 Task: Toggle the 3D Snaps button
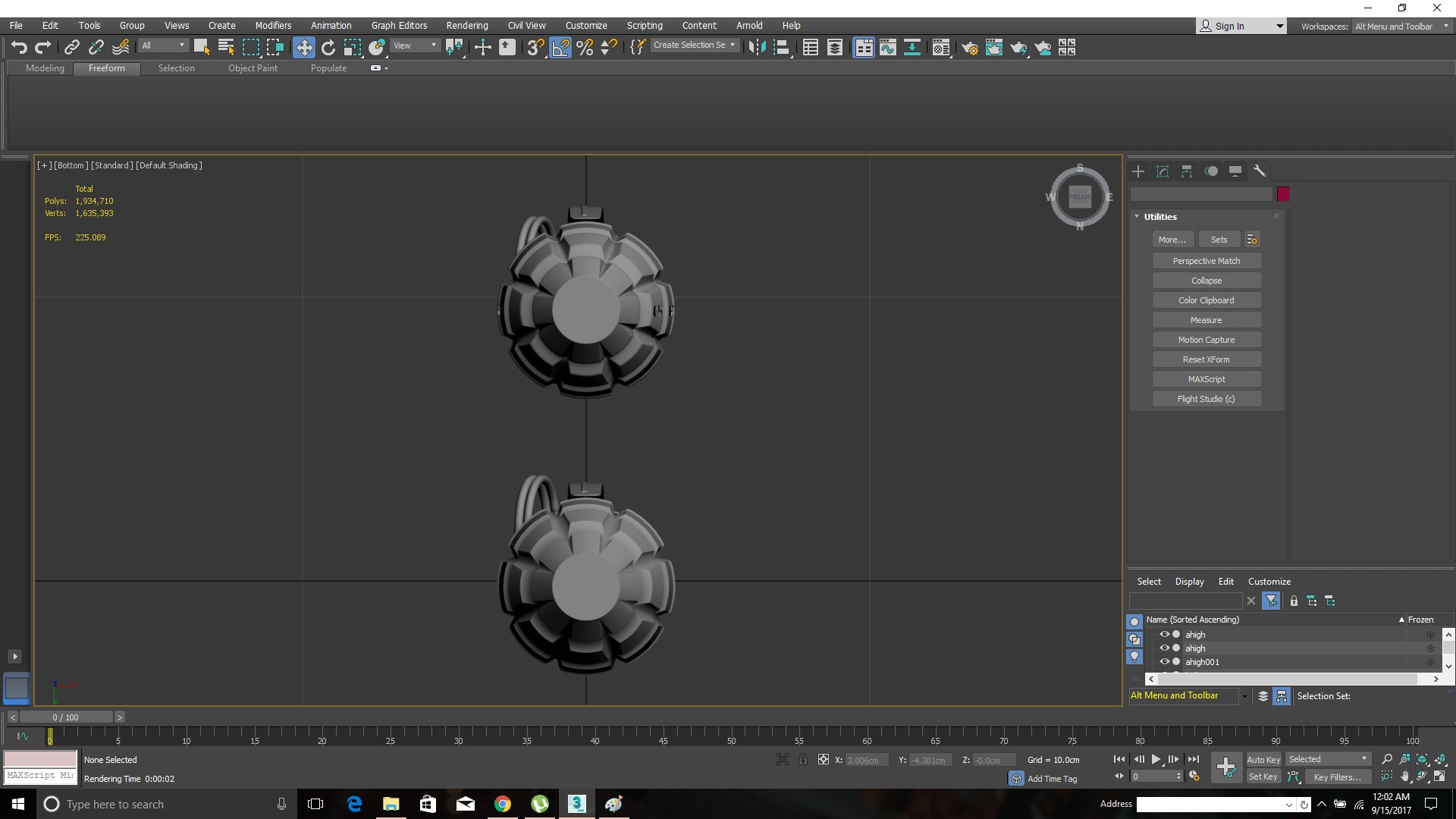click(x=535, y=48)
